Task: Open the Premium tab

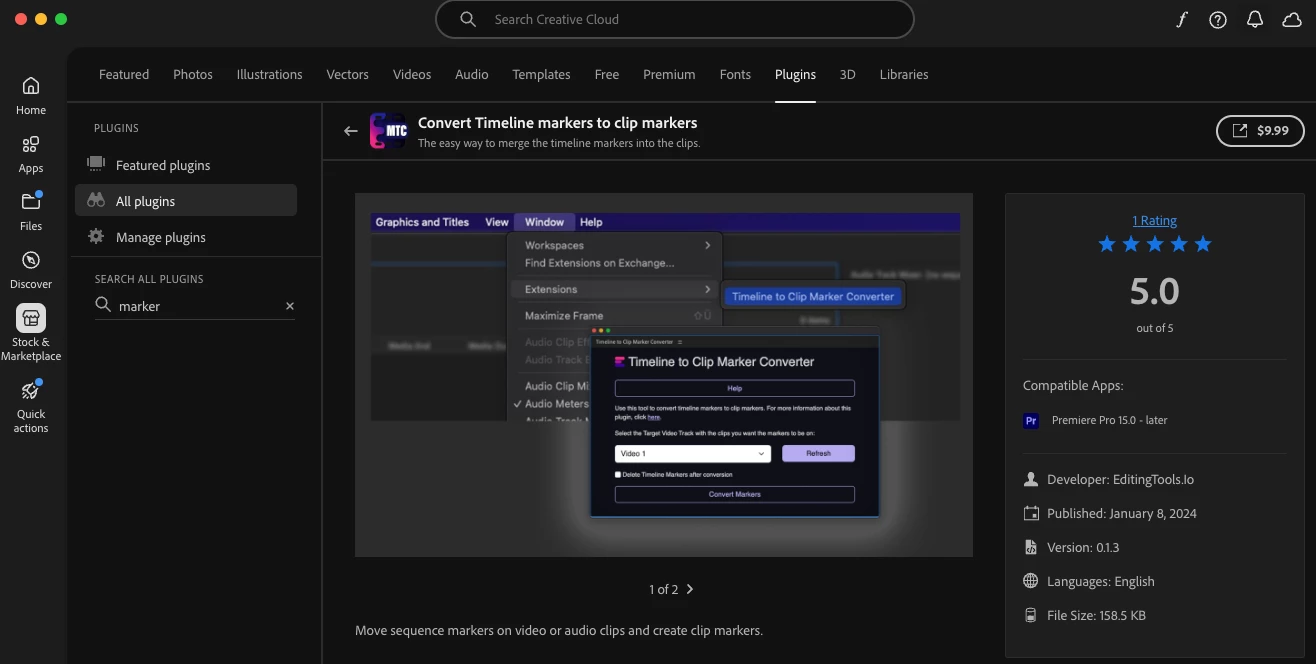Action: [x=669, y=74]
